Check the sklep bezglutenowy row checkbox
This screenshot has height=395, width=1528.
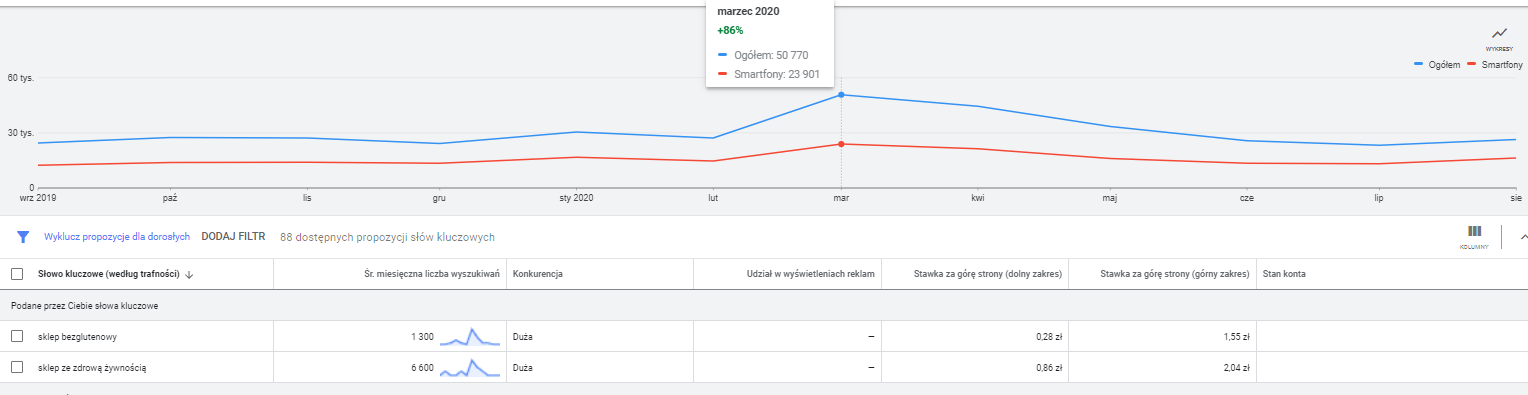coord(17,336)
